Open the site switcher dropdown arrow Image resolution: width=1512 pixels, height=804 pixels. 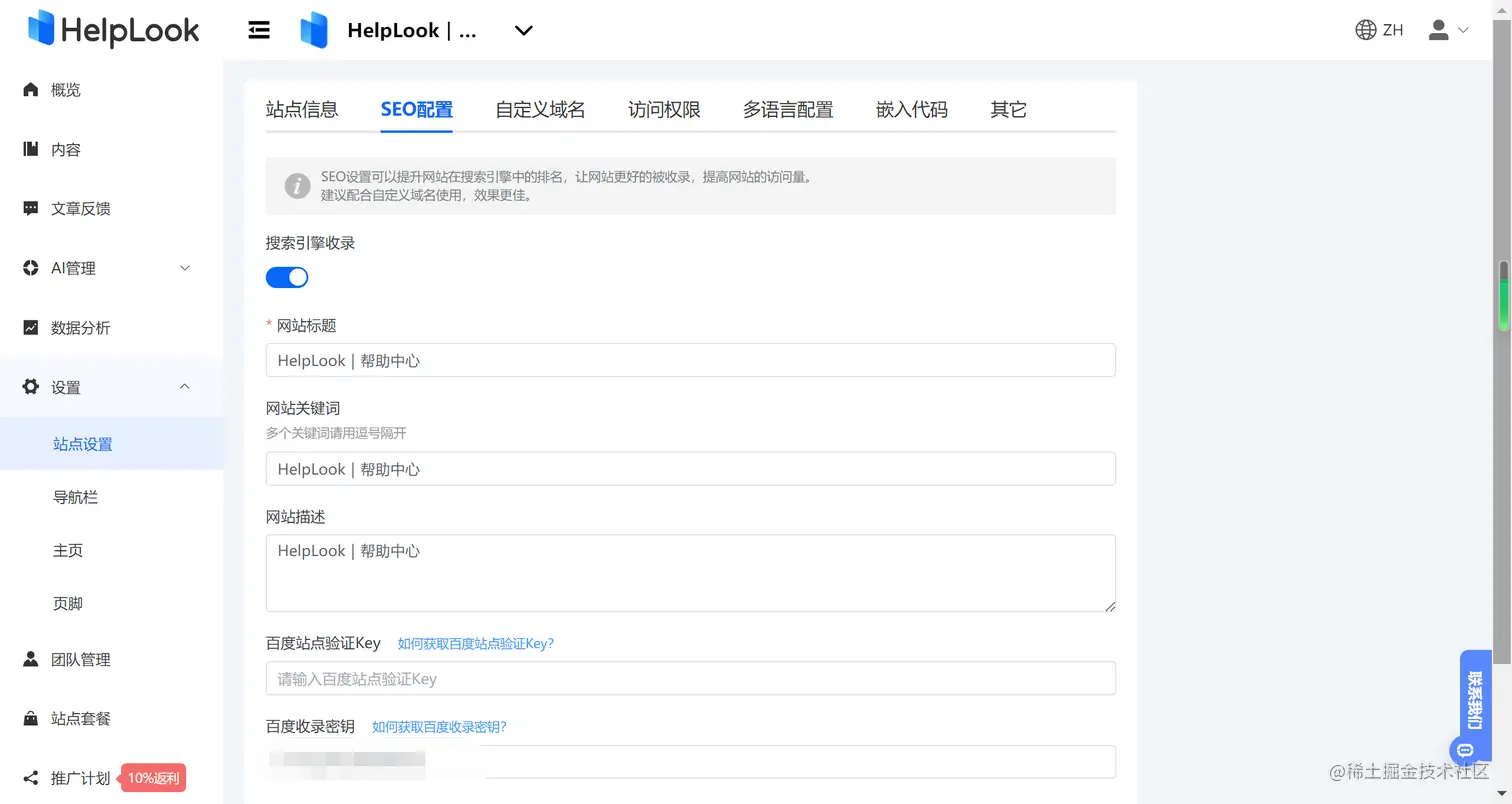(523, 31)
